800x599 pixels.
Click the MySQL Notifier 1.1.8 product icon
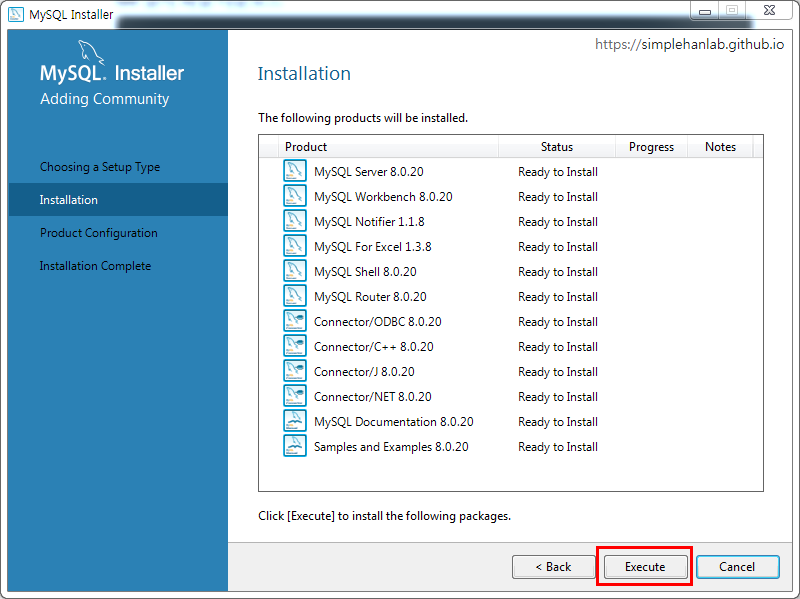(294, 221)
